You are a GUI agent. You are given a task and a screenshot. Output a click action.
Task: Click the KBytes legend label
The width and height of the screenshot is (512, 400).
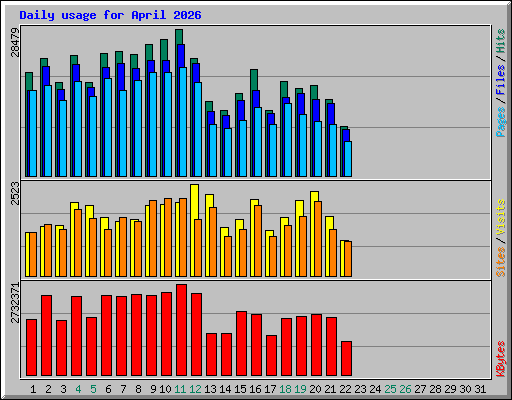(501, 359)
